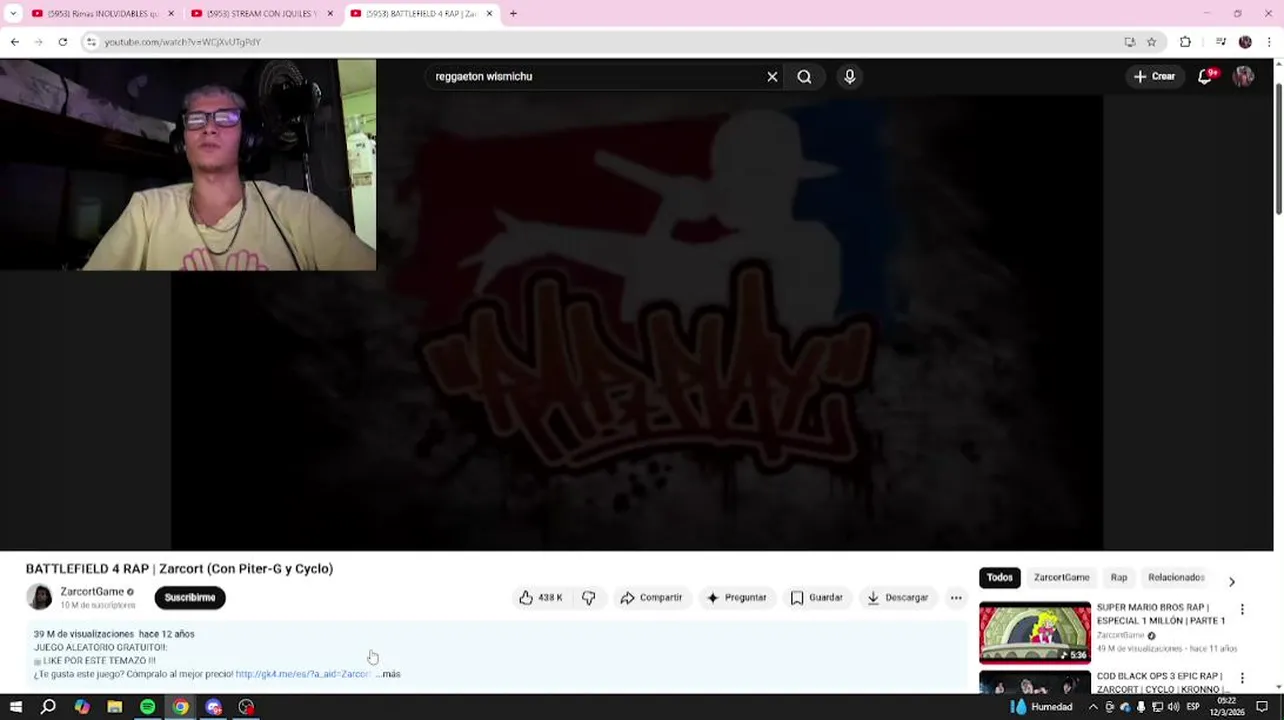
Task: Click the Preguntar button
Action: point(736,598)
